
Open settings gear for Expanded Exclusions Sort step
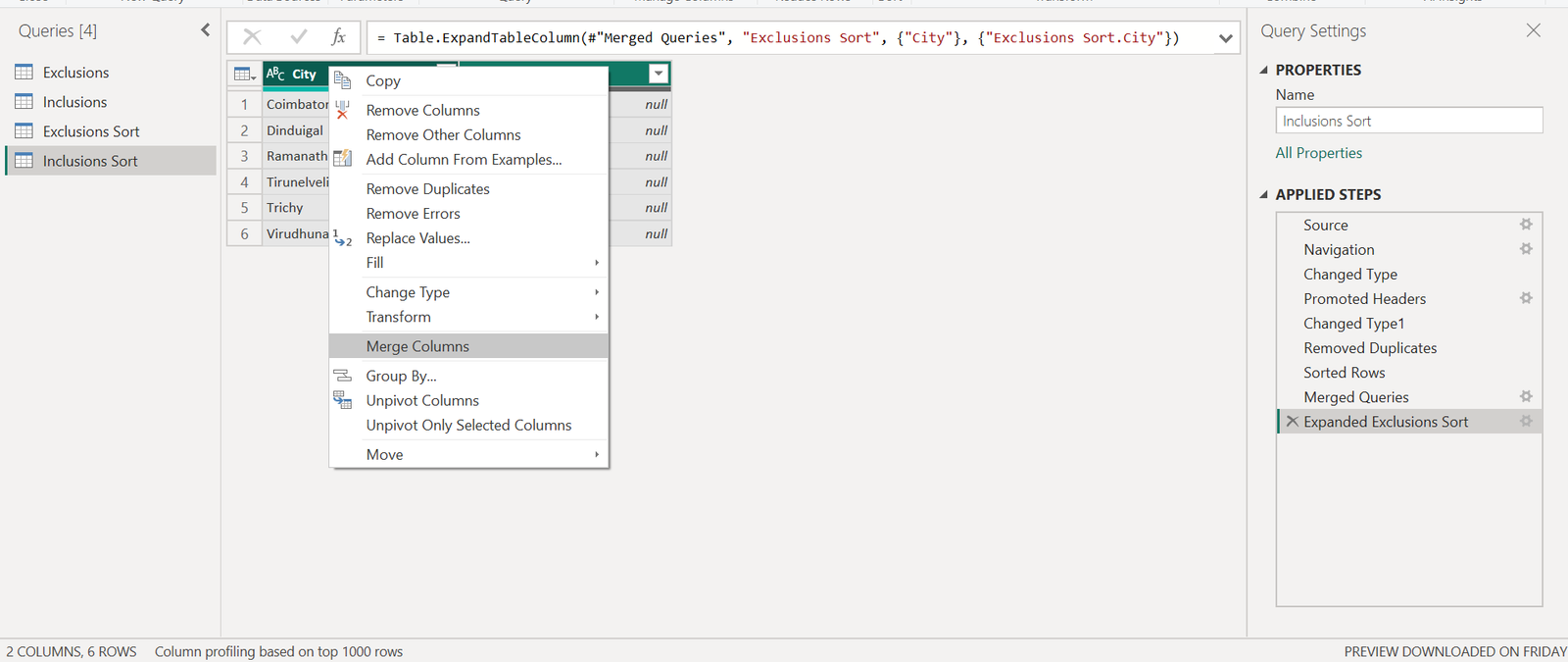(x=1526, y=421)
